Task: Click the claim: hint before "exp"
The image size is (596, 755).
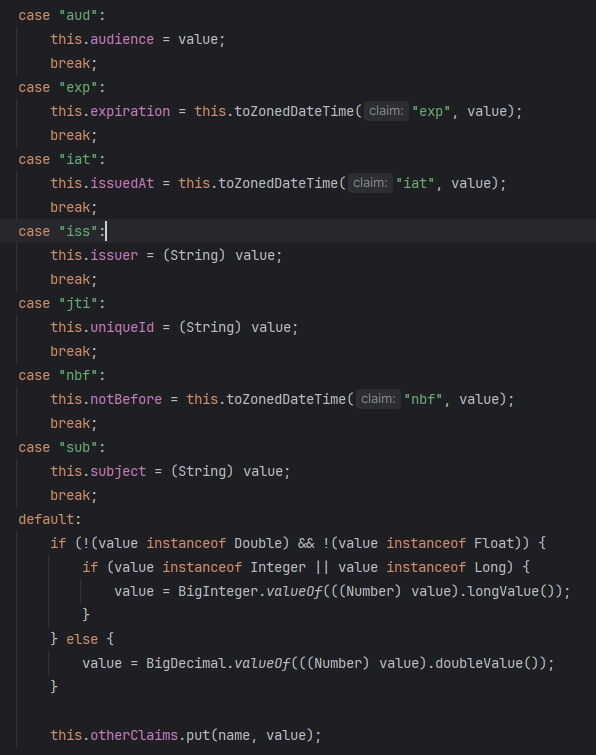Action: (386, 111)
